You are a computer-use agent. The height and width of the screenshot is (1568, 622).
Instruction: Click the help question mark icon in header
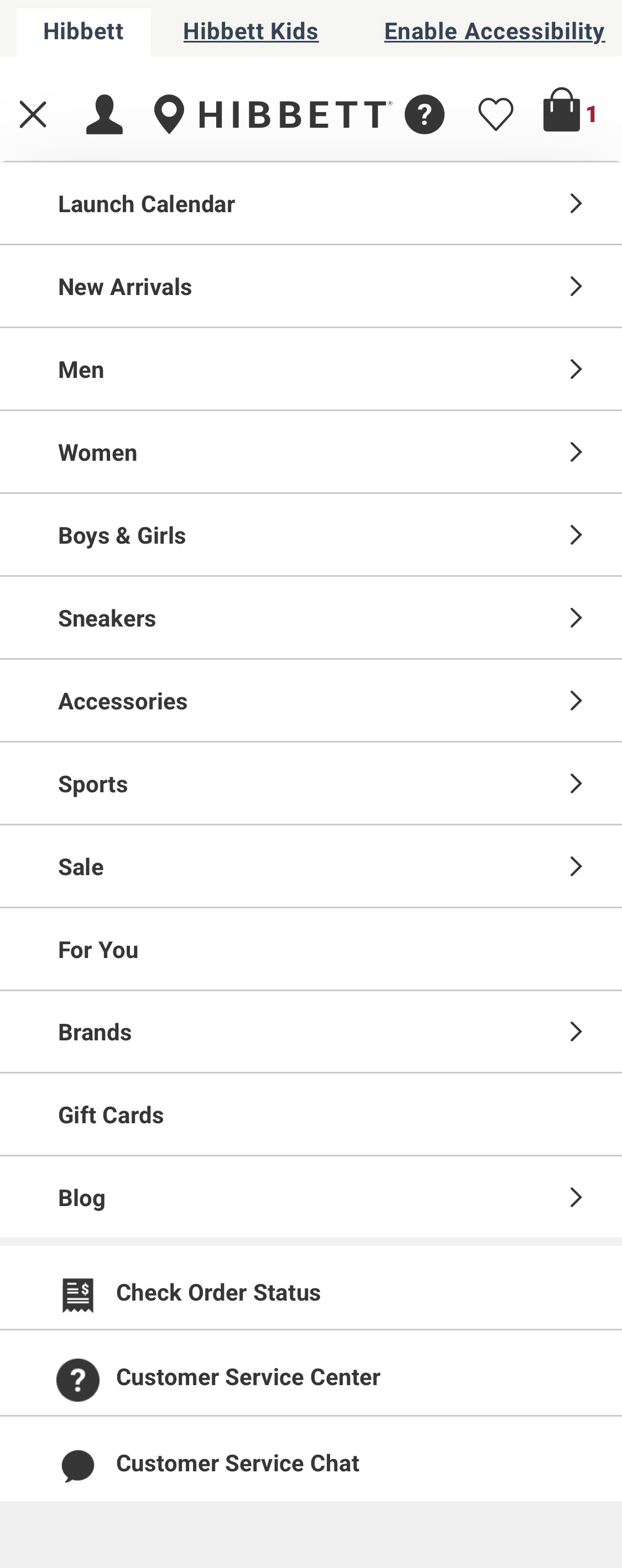tap(425, 114)
